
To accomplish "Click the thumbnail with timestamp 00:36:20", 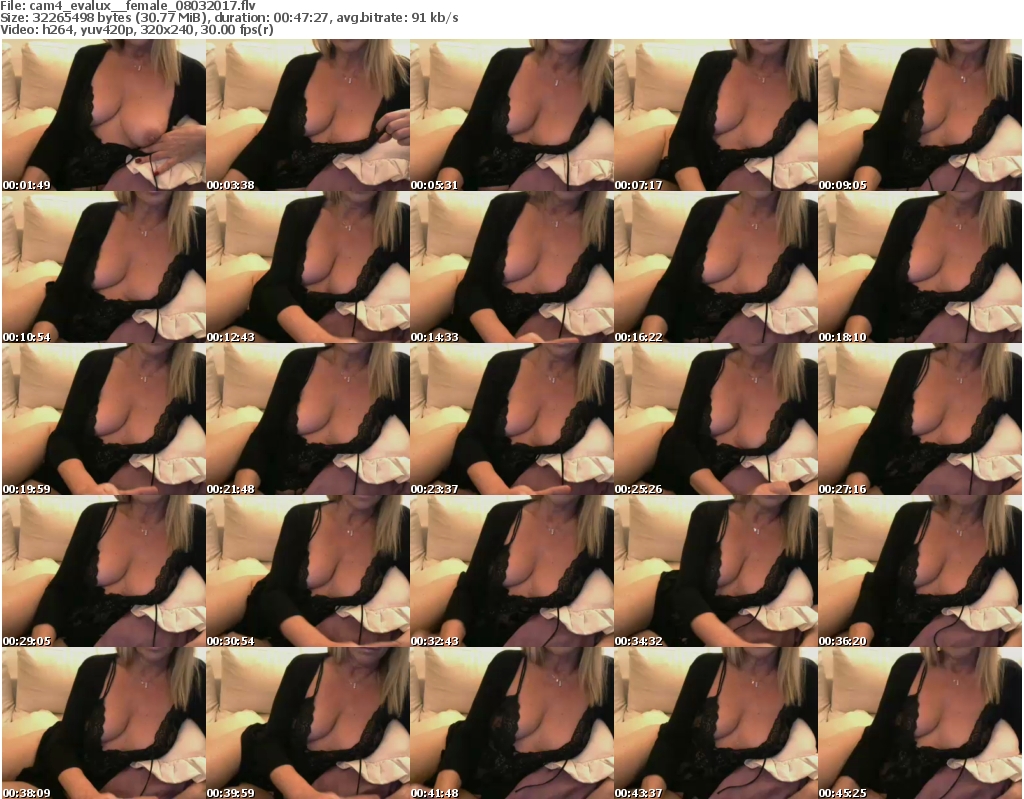I will [920, 571].
